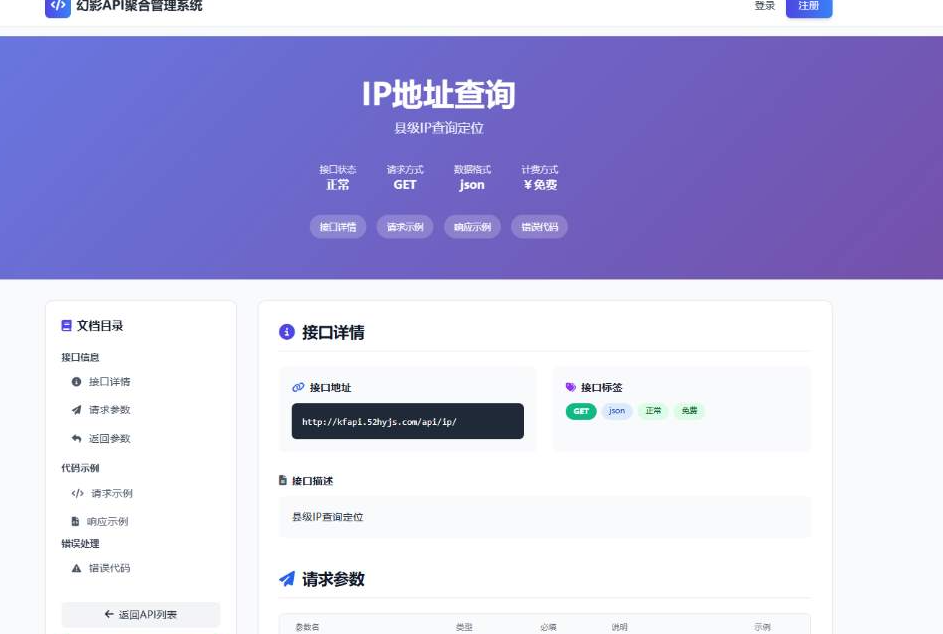This screenshot has height=634, width=943.
Task: Click the book icon beside 文档目录
Action: (66, 325)
